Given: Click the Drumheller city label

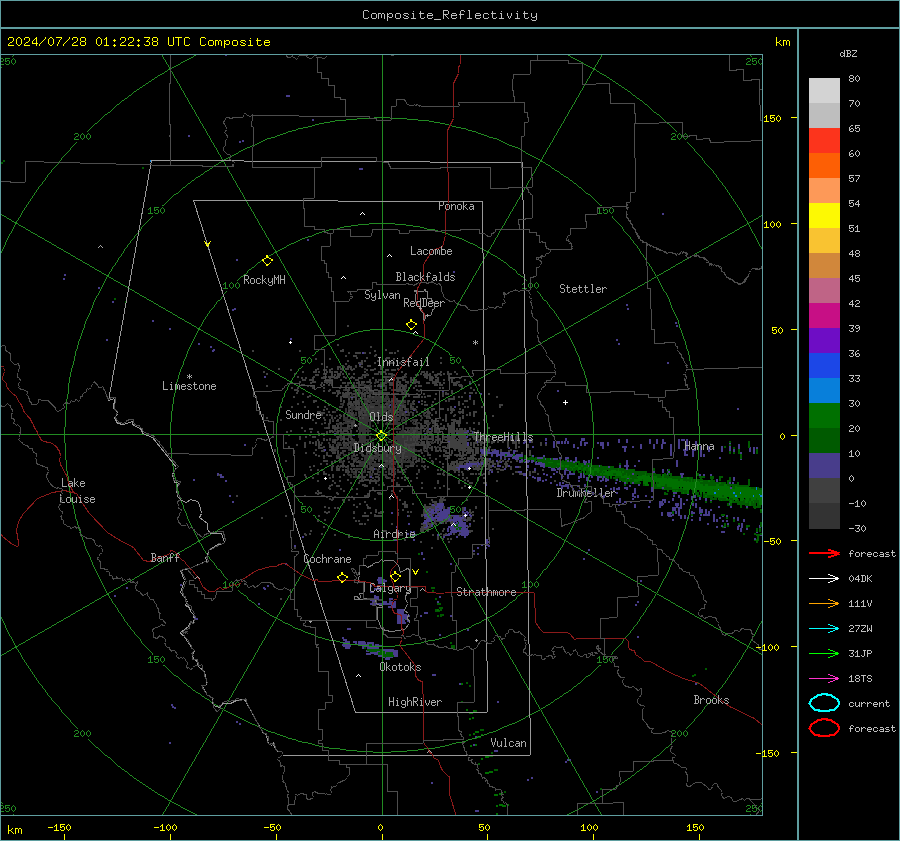Looking at the screenshot, I should pos(586,493).
